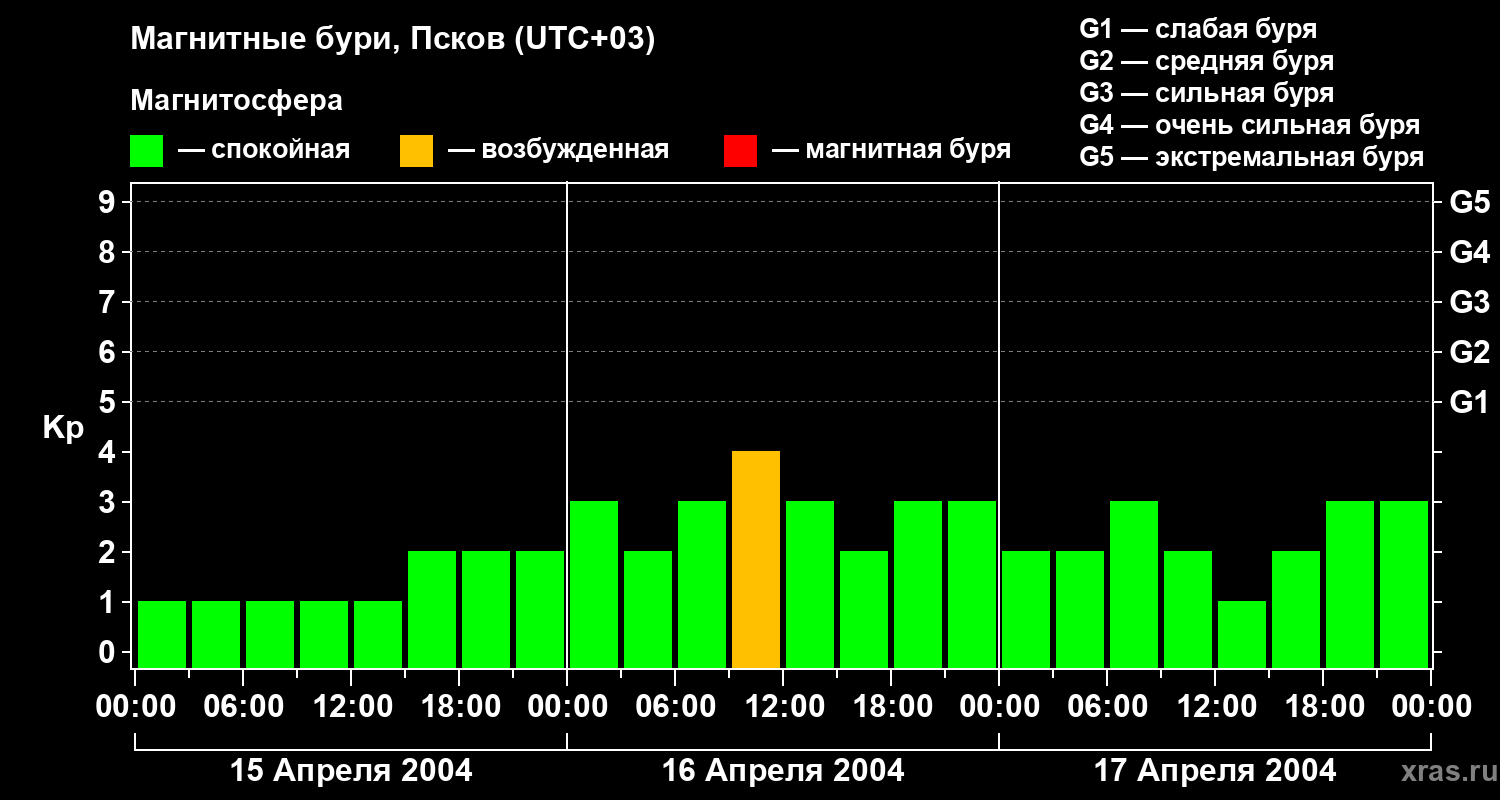Click the G5 tick label beside the chart
1500x800 pixels.
click(x=1470, y=202)
